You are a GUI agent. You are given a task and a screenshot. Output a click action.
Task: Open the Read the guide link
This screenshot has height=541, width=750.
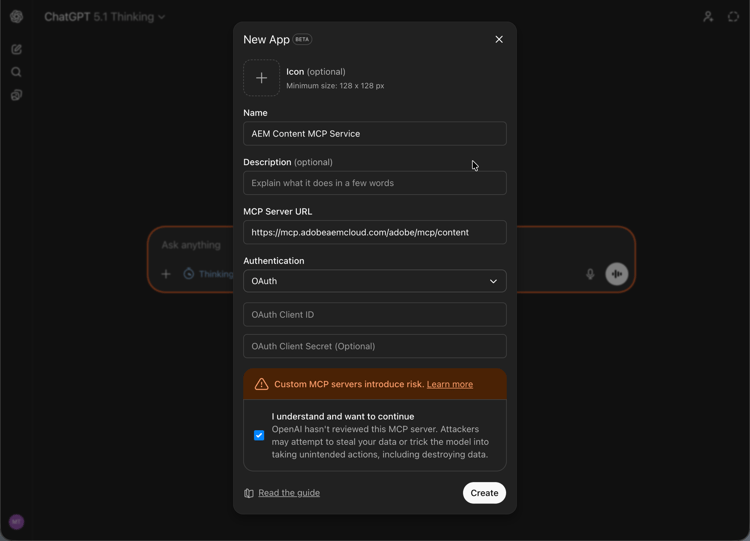coord(289,493)
